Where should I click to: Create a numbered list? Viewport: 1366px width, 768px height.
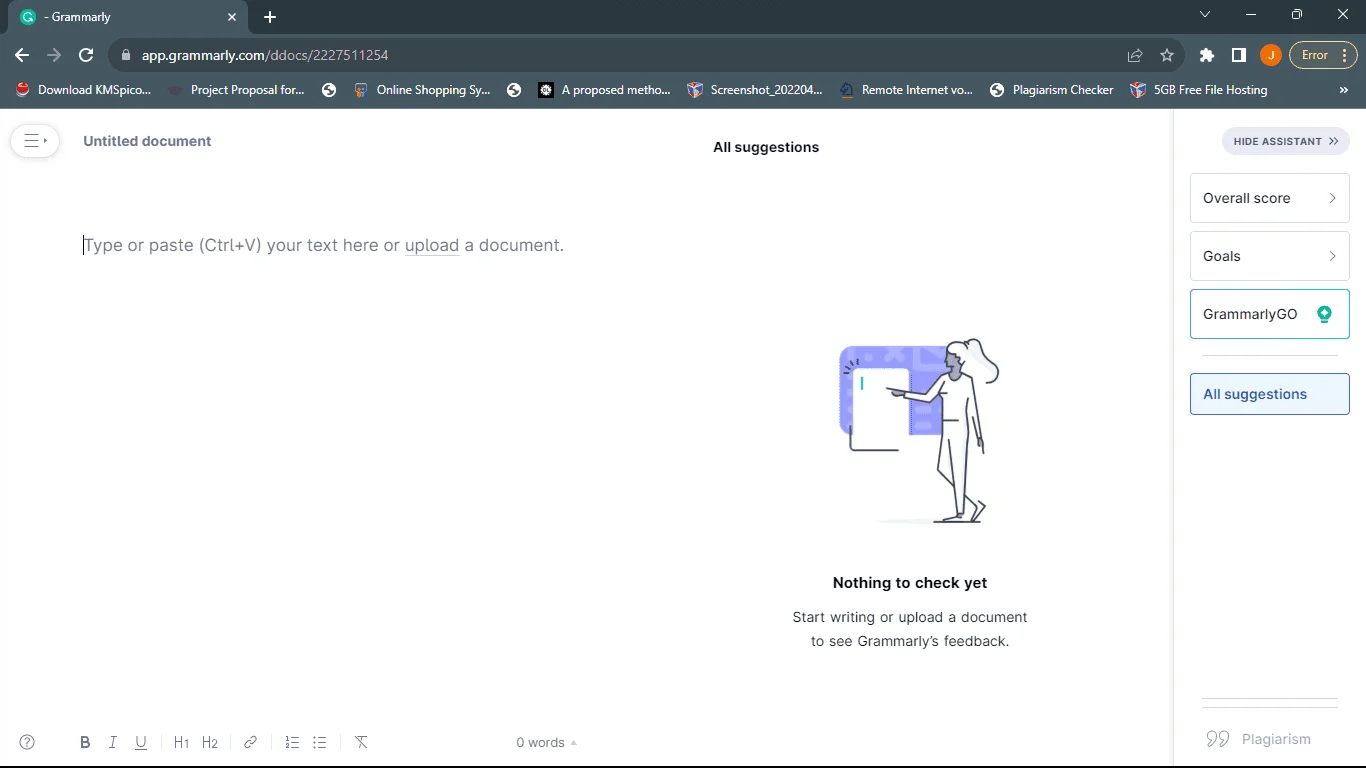pos(292,742)
